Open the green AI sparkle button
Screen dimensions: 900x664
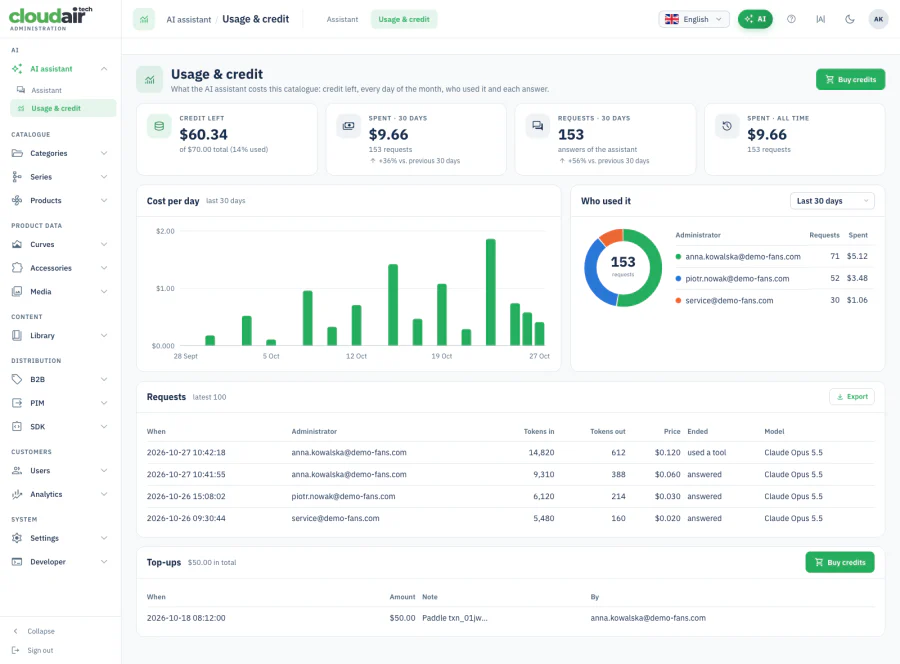coord(755,19)
